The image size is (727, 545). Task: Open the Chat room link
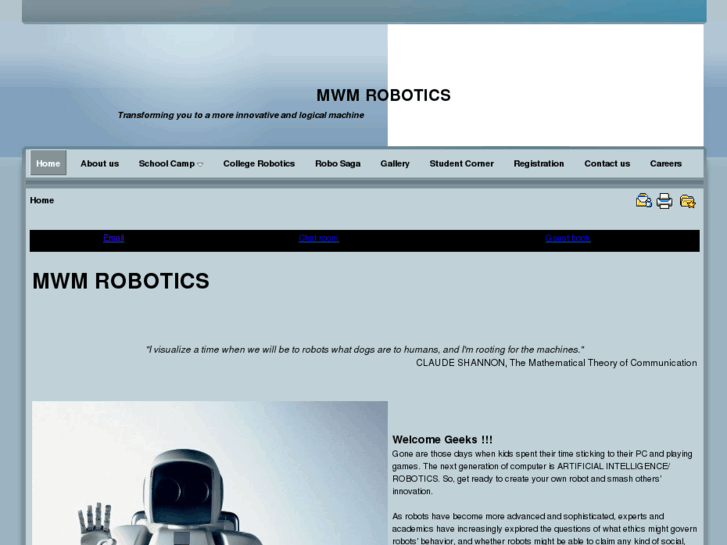(x=319, y=238)
